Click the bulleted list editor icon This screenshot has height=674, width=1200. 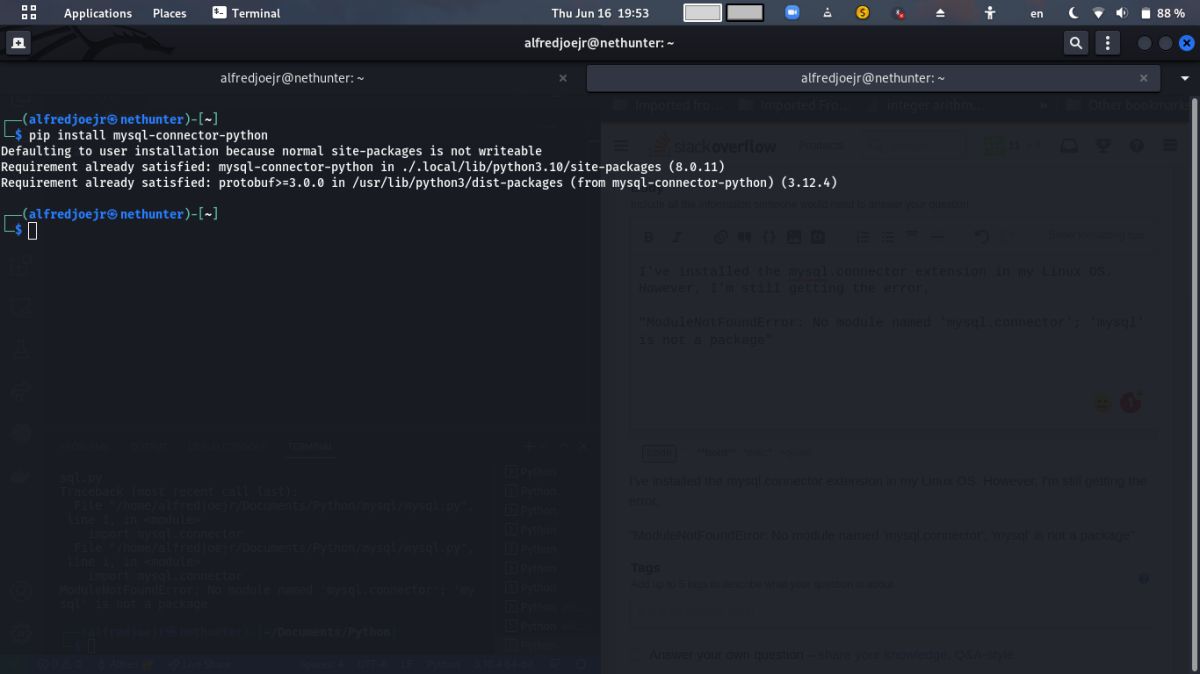pos(887,237)
